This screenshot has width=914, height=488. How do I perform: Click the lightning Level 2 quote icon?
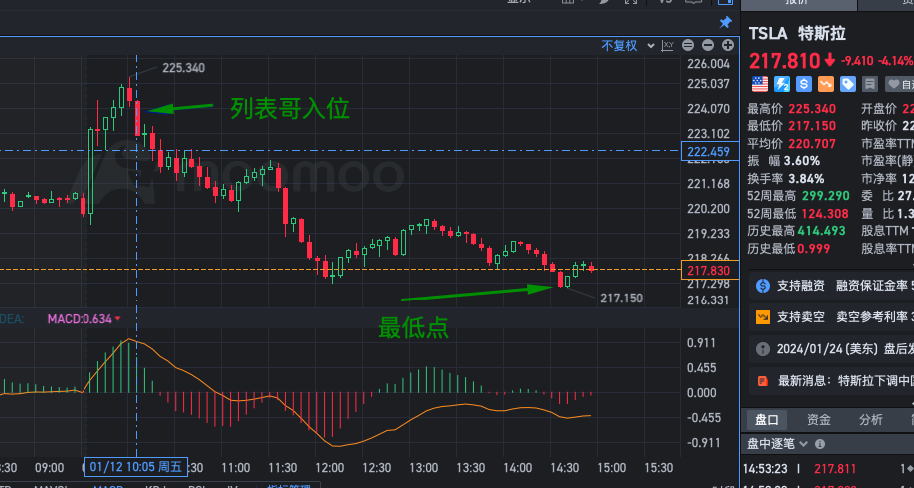click(x=782, y=85)
